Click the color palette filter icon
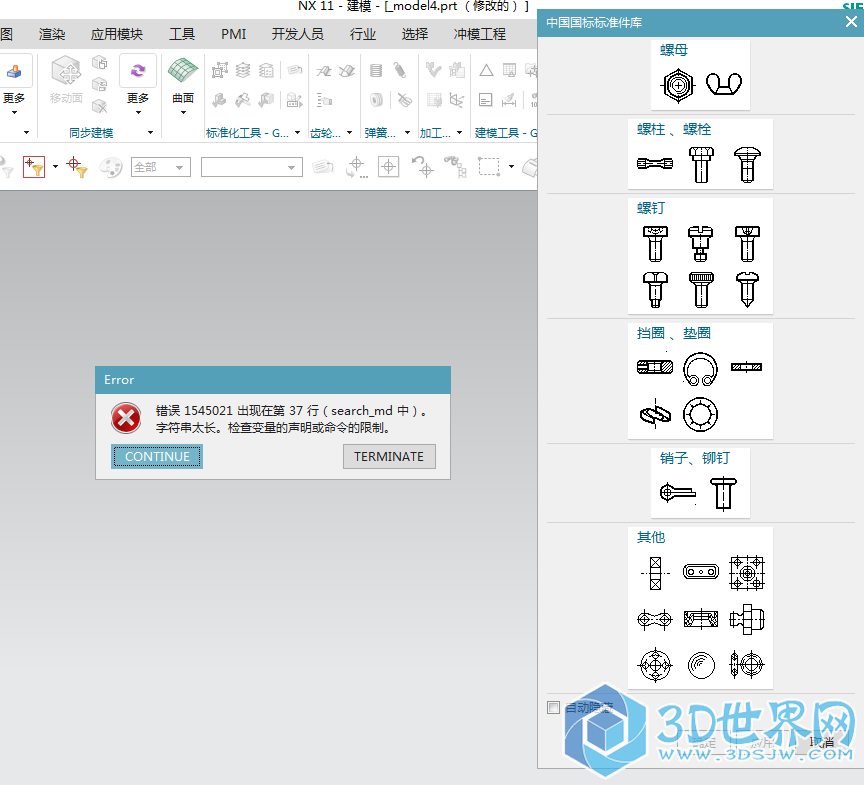Image resolution: width=864 pixels, height=785 pixels. point(110,167)
